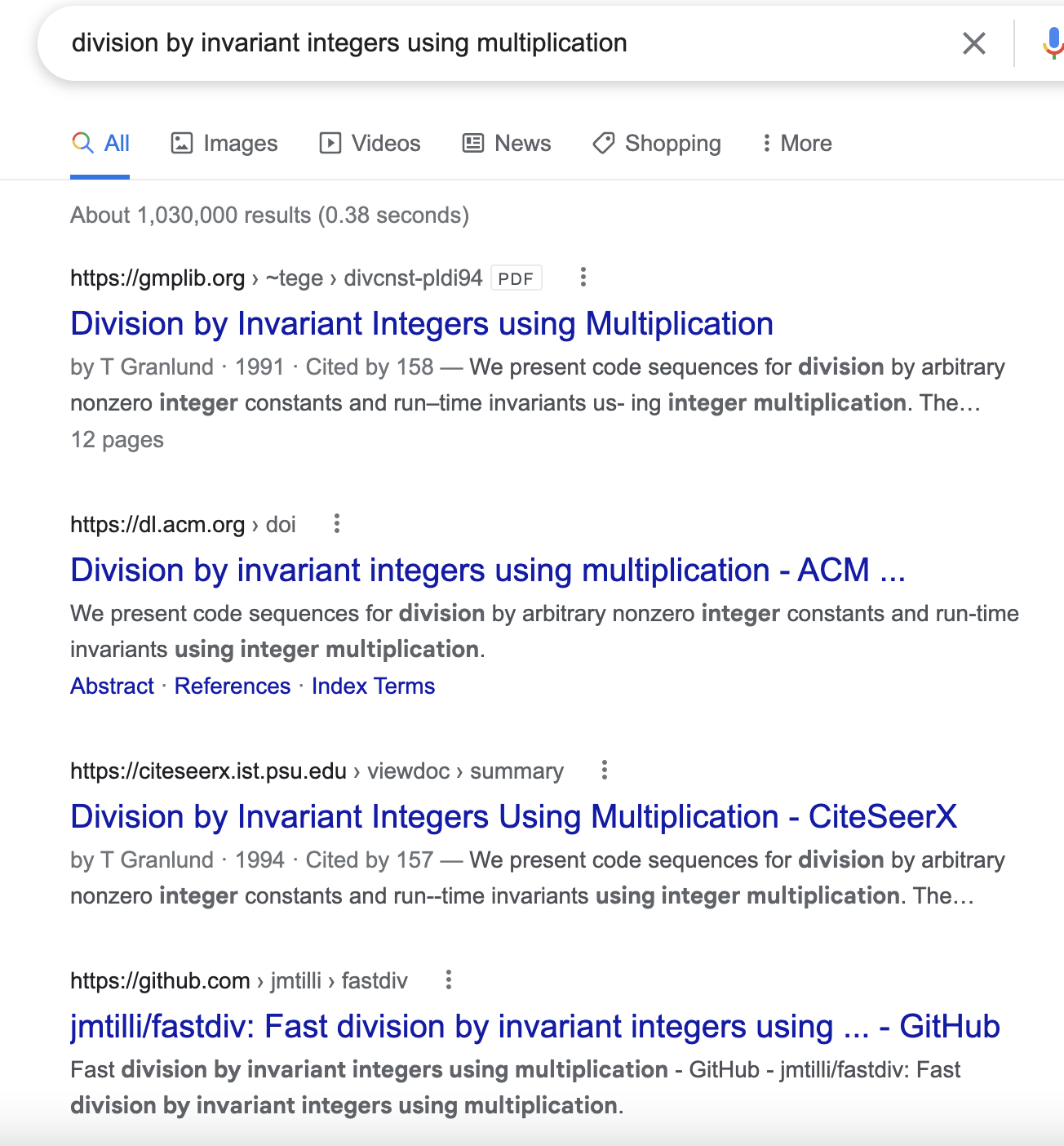1064x1146 pixels.
Task: Click the 'About 1,030,000 results' text
Action: pos(269,215)
